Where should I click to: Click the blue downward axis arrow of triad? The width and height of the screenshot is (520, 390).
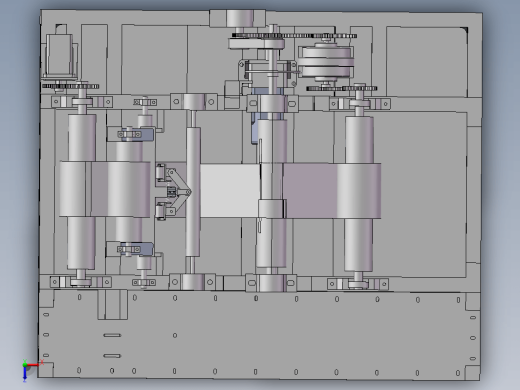coord(25,374)
